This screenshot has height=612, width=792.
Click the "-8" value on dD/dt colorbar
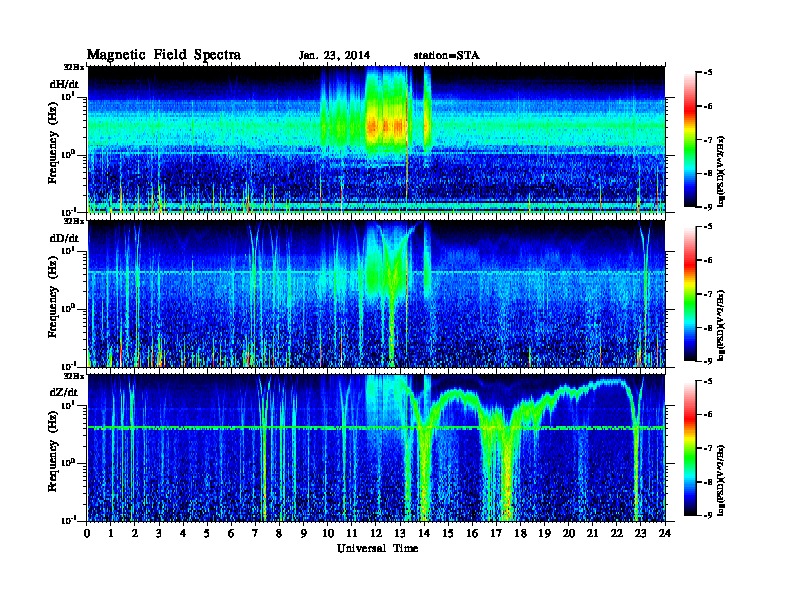point(708,327)
